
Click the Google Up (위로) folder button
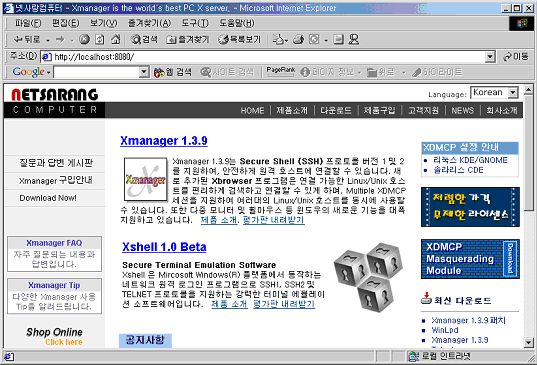380,72
